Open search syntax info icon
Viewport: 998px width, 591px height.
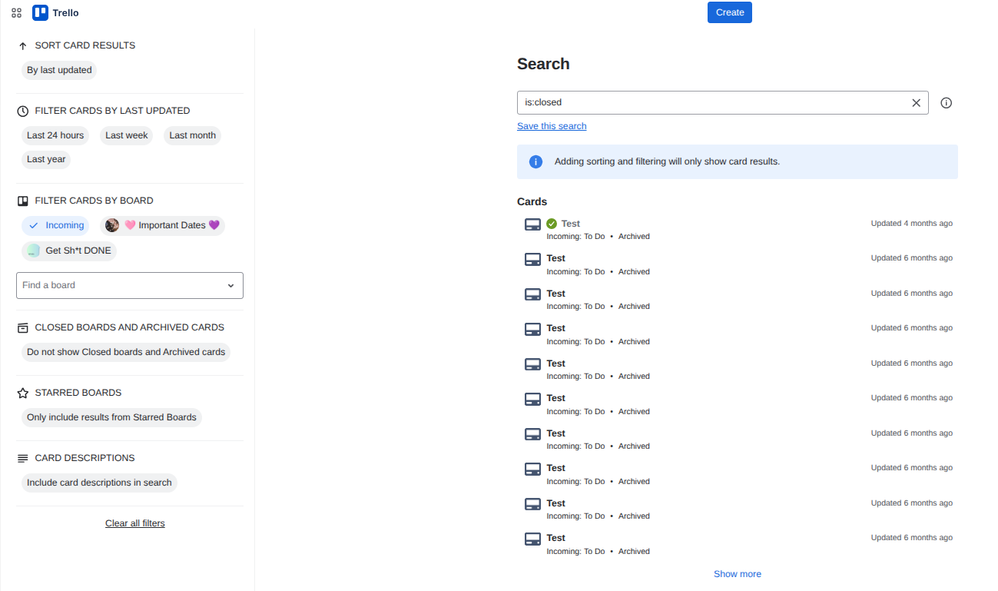pos(946,102)
